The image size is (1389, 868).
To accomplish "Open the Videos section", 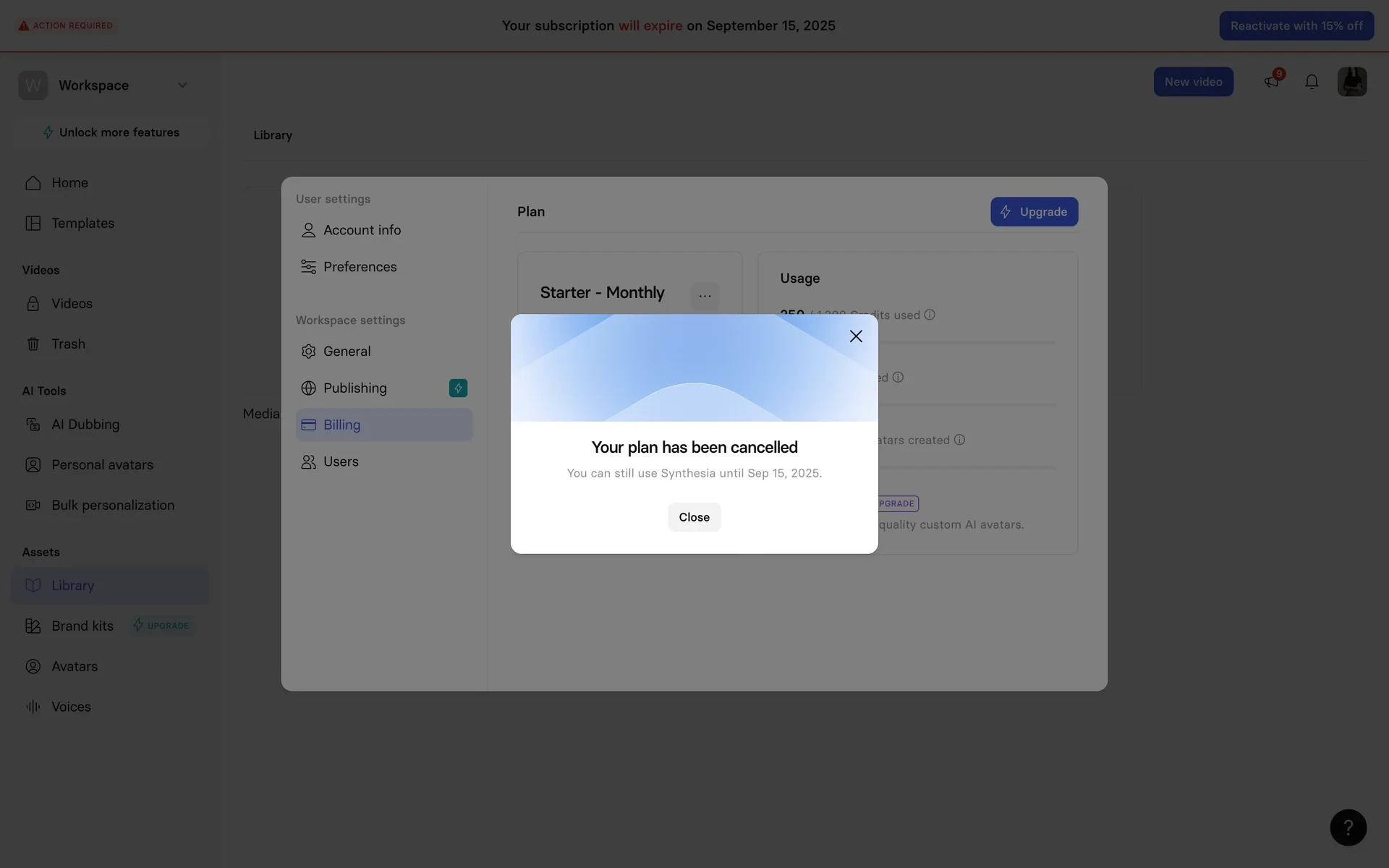I will tap(110, 304).
